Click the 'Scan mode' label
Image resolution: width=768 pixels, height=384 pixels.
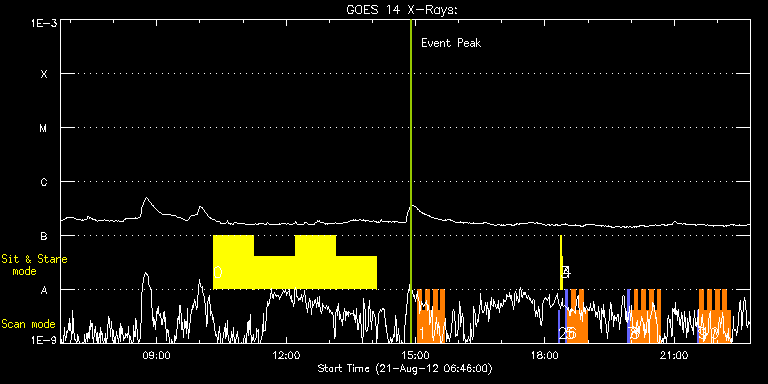click(x=28, y=324)
